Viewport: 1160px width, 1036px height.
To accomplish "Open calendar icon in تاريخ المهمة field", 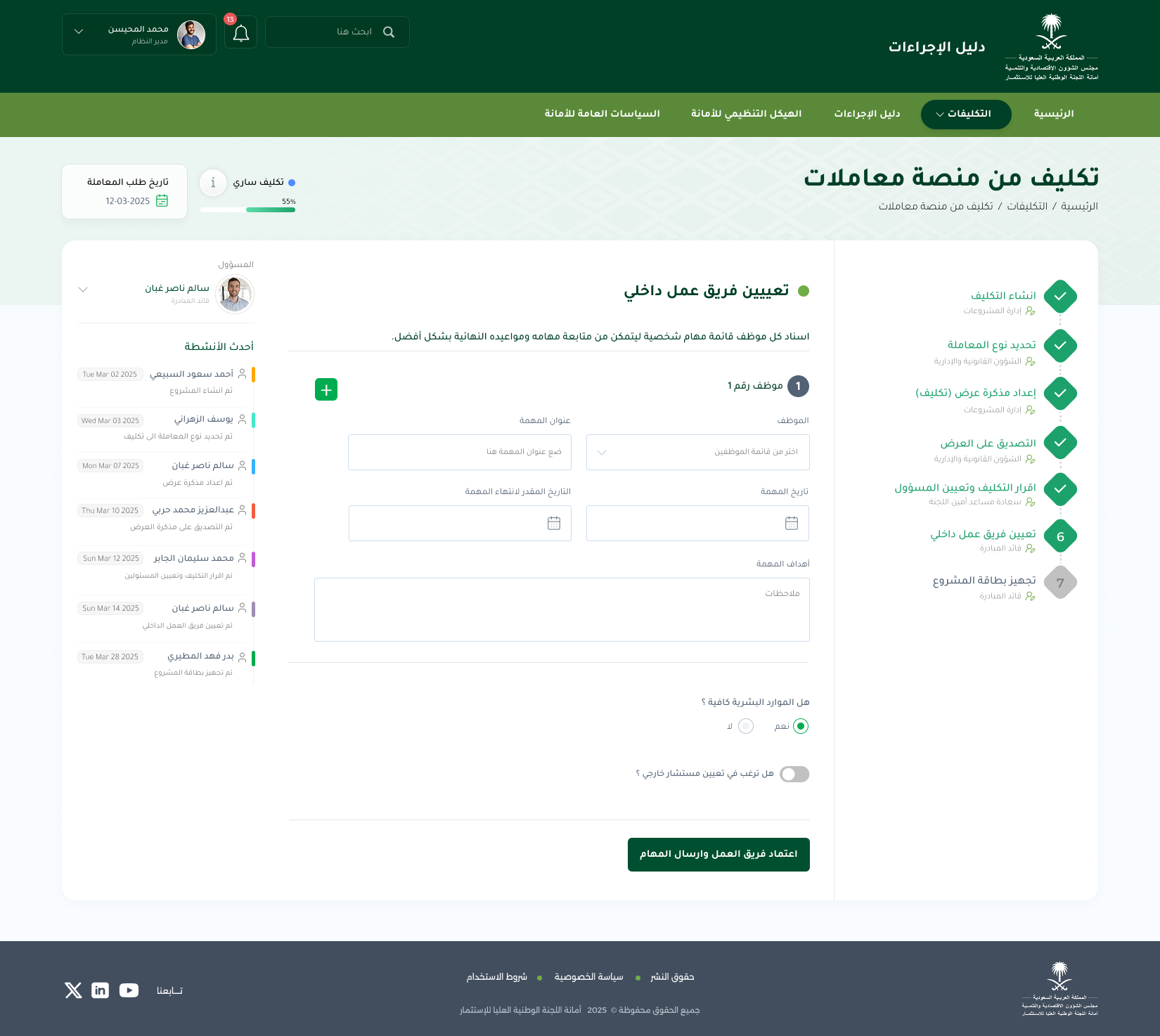I will tap(792, 524).
